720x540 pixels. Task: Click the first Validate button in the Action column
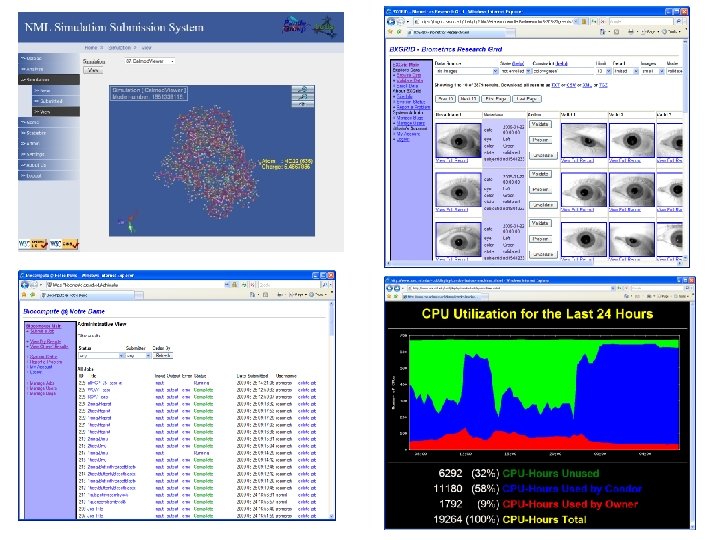pos(540,124)
